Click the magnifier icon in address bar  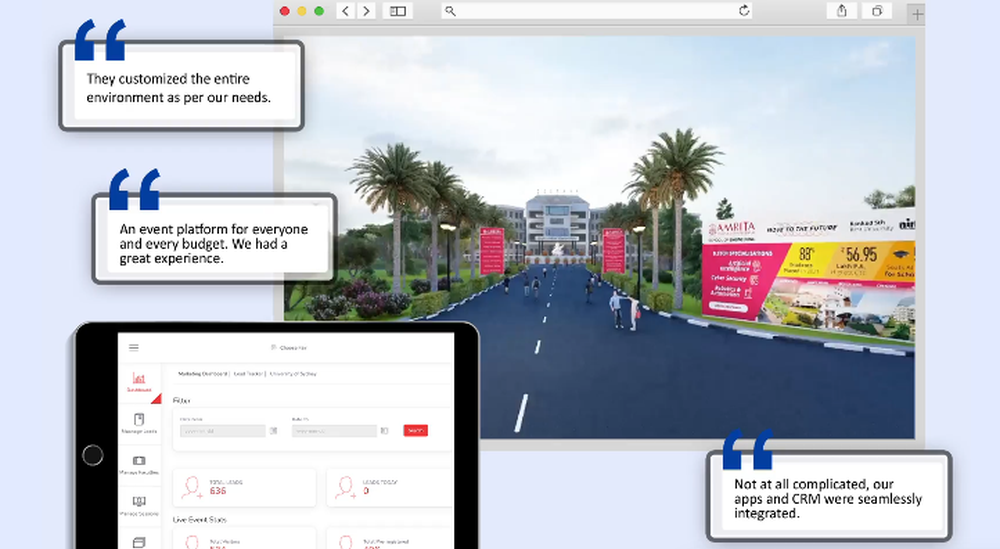(x=450, y=11)
